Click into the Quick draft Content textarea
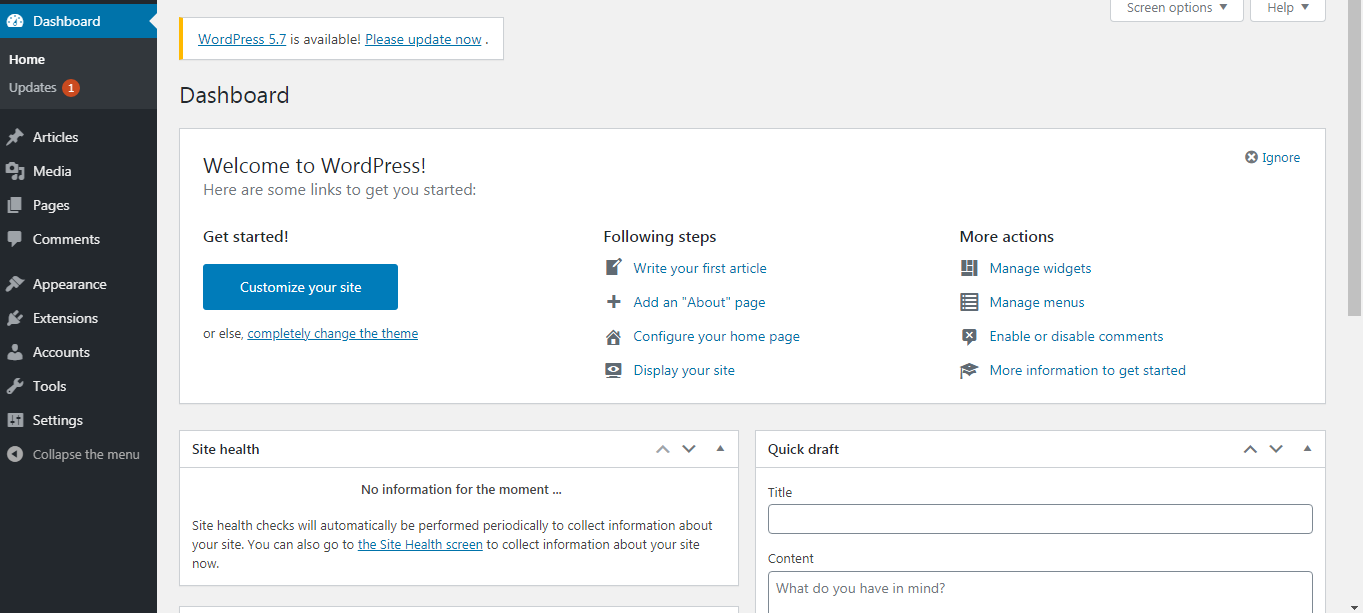1363x613 pixels. pos(1040,592)
